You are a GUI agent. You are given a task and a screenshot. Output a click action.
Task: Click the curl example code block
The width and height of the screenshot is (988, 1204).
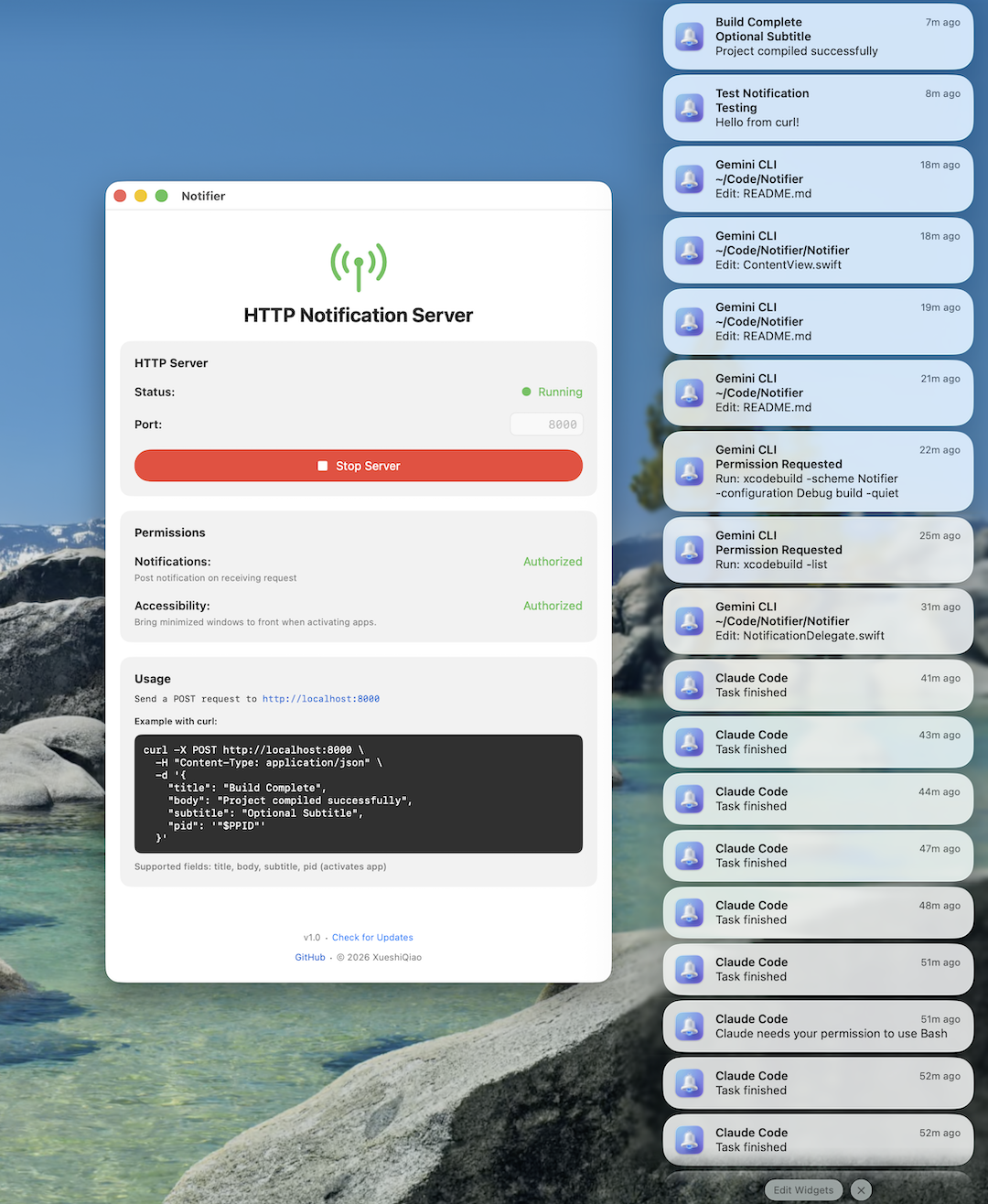tap(359, 793)
